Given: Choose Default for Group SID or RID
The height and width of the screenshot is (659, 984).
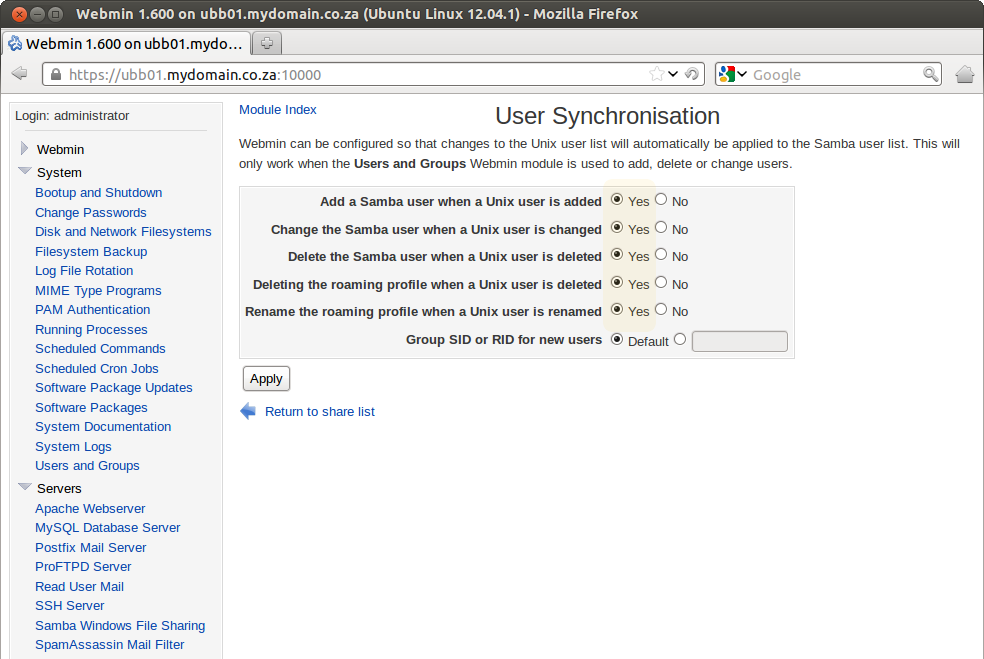Looking at the screenshot, I should [617, 340].
